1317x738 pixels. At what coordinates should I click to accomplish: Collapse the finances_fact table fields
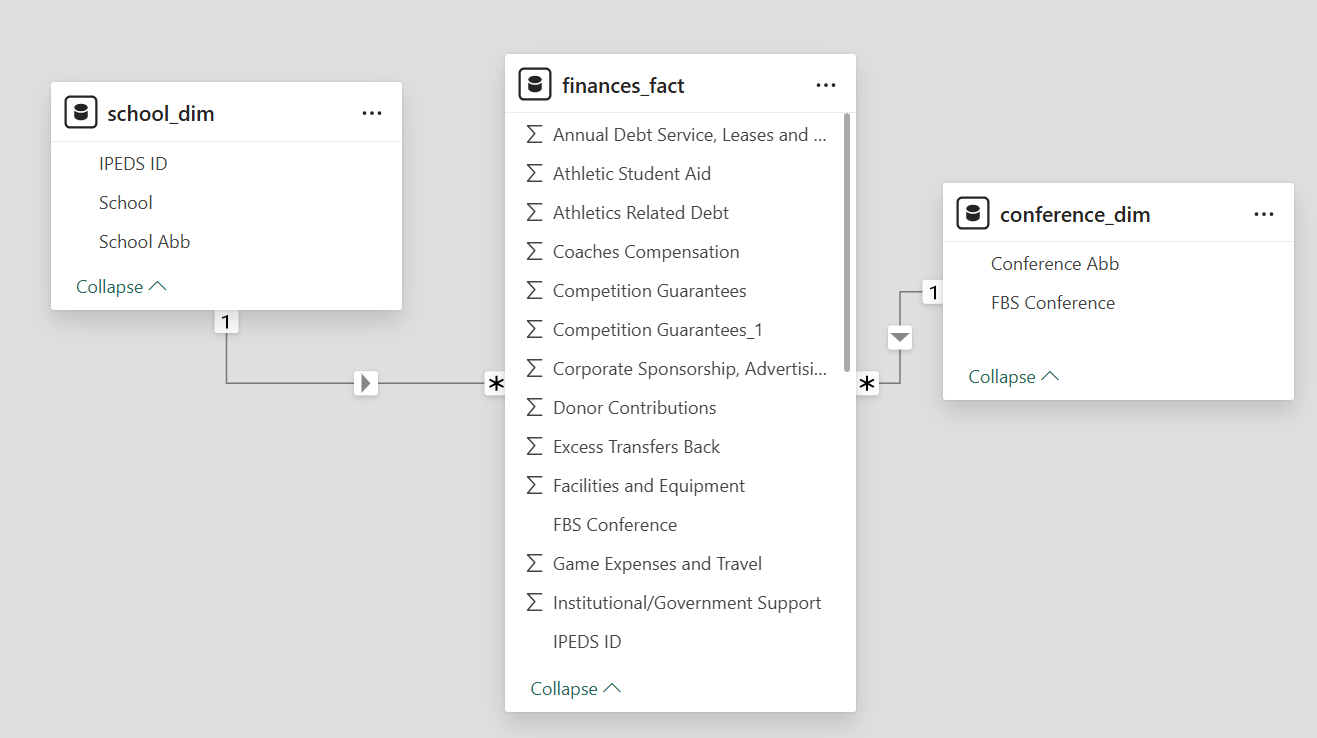(575, 689)
